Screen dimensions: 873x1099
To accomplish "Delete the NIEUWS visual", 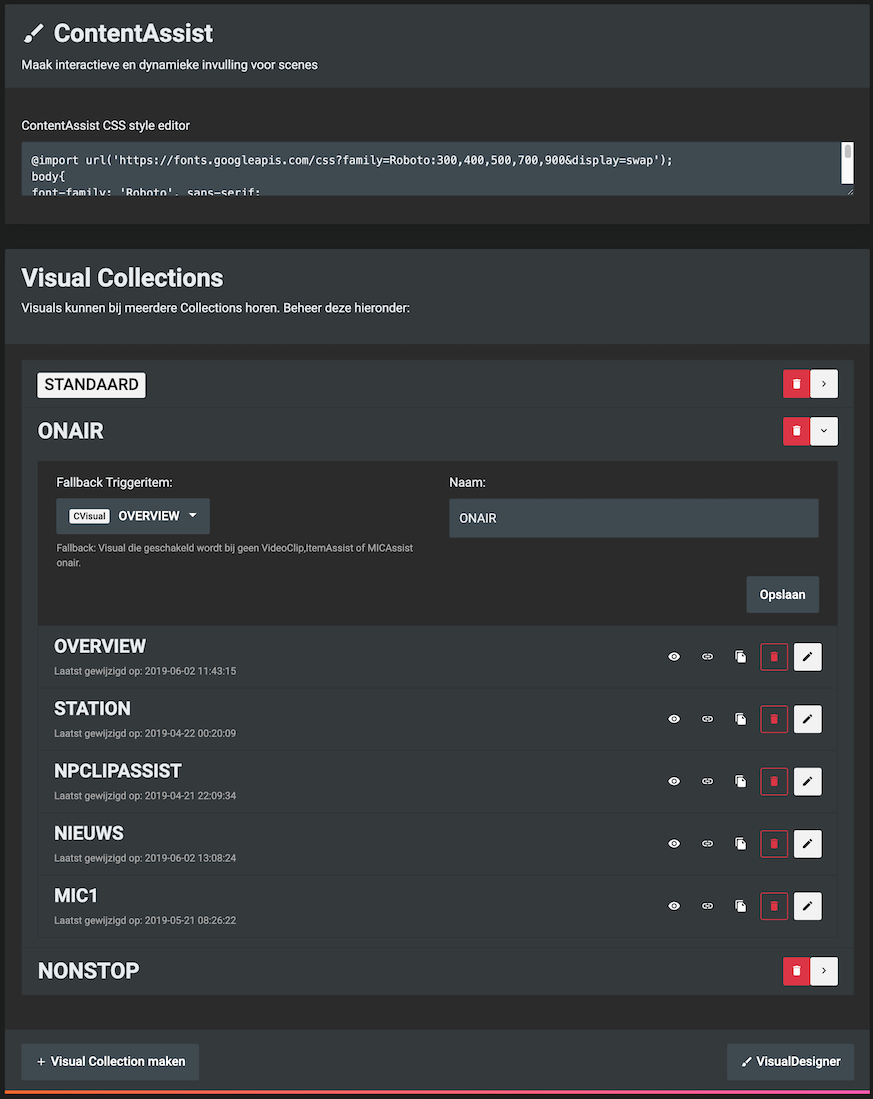I will tap(774, 844).
